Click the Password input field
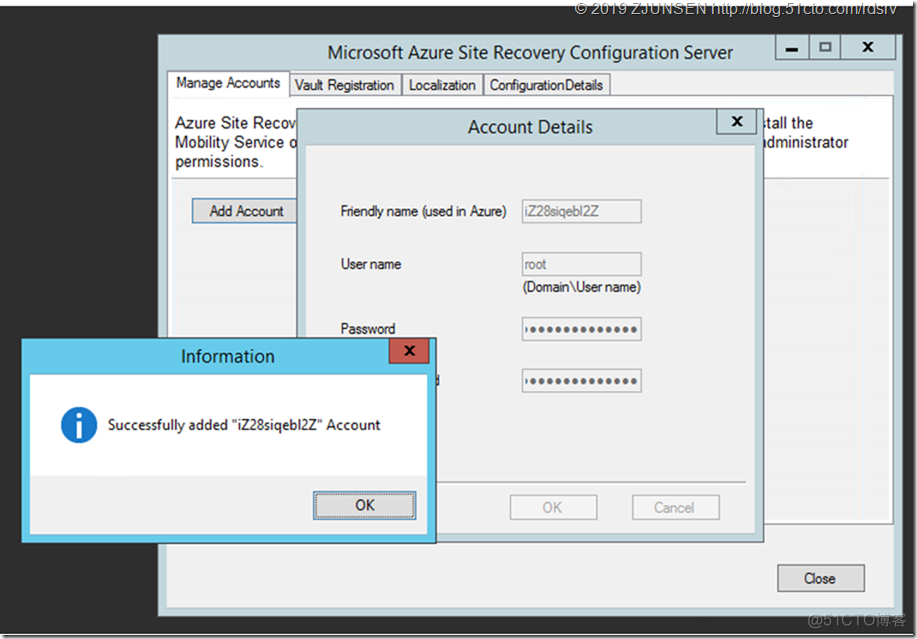917x639 pixels. (x=581, y=329)
